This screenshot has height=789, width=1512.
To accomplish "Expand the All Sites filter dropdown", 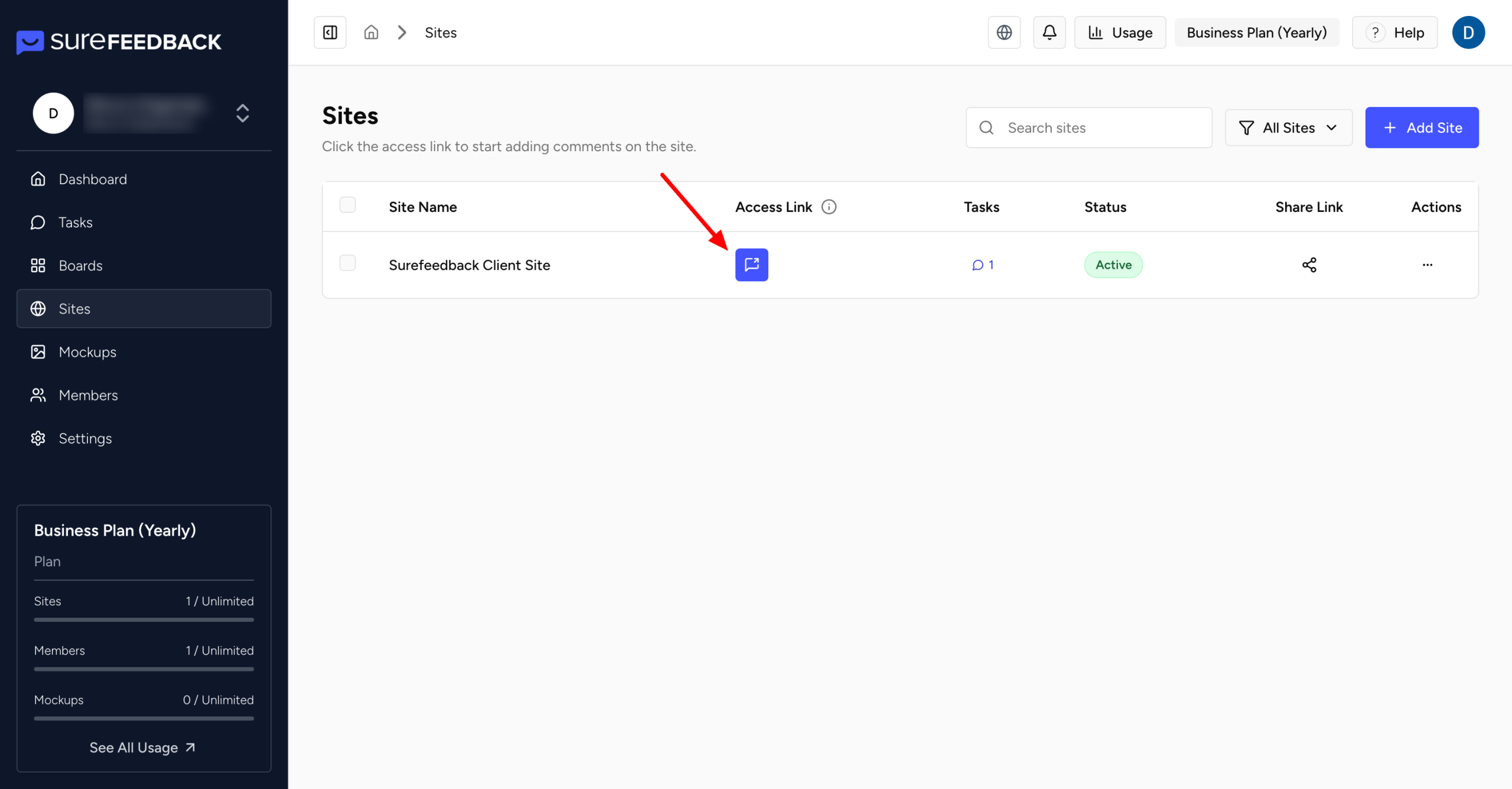I will click(1288, 128).
